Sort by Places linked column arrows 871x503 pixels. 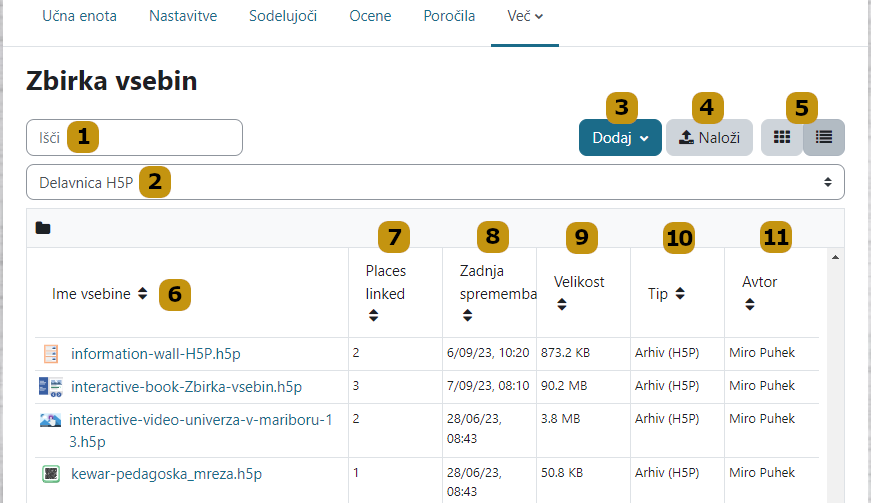pos(373,315)
